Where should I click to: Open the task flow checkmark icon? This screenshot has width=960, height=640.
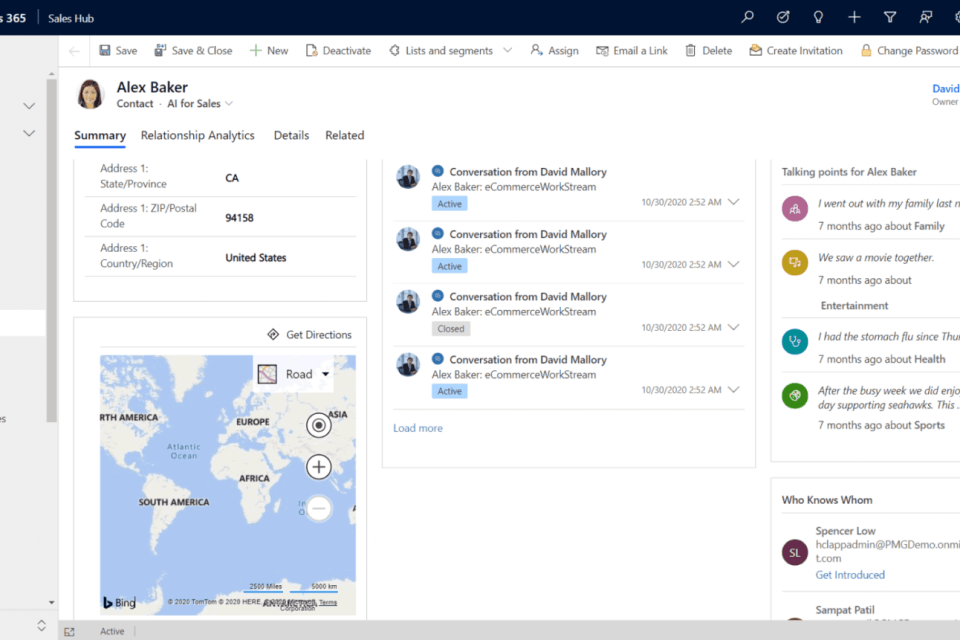783,17
